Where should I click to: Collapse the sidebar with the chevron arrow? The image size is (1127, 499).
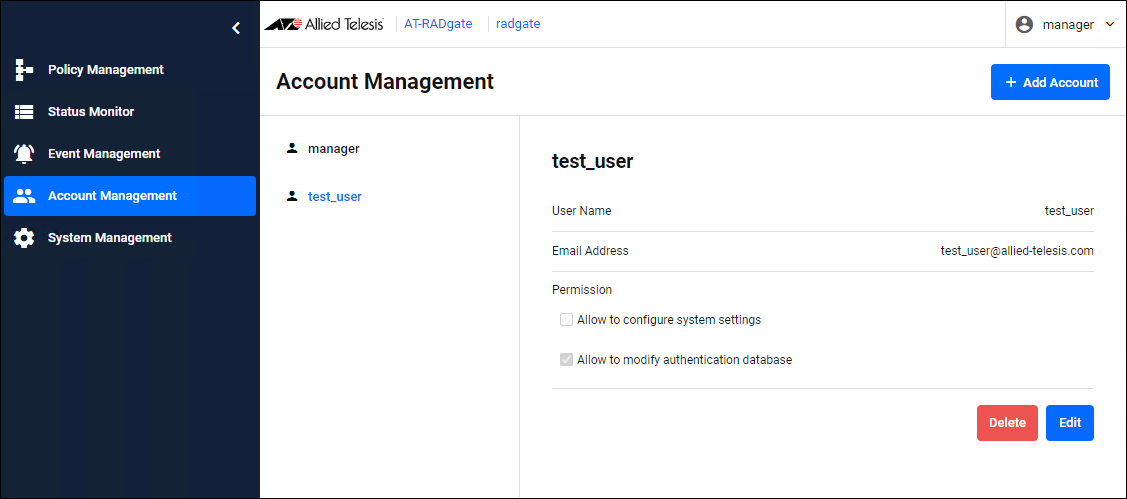point(236,28)
